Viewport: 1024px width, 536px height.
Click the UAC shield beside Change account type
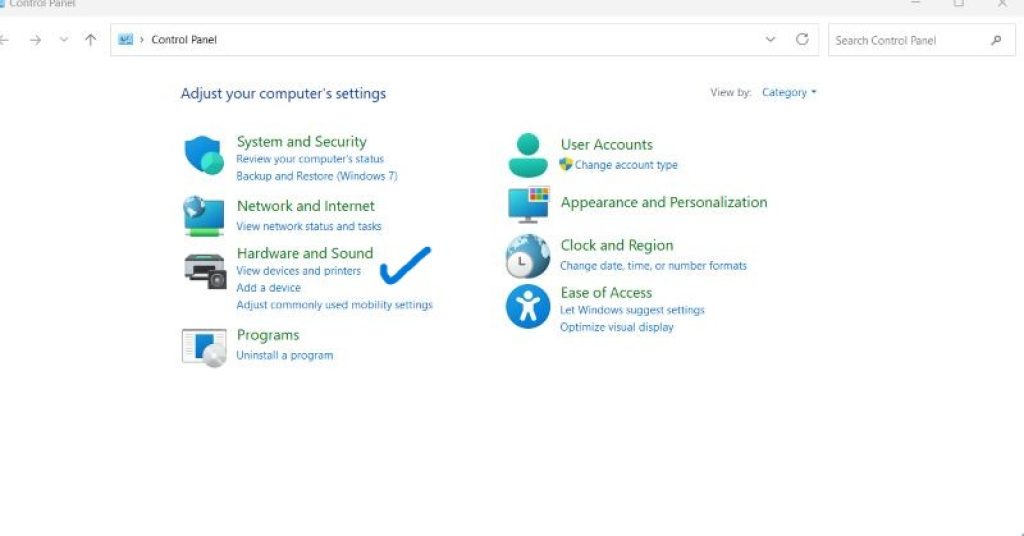click(566, 165)
